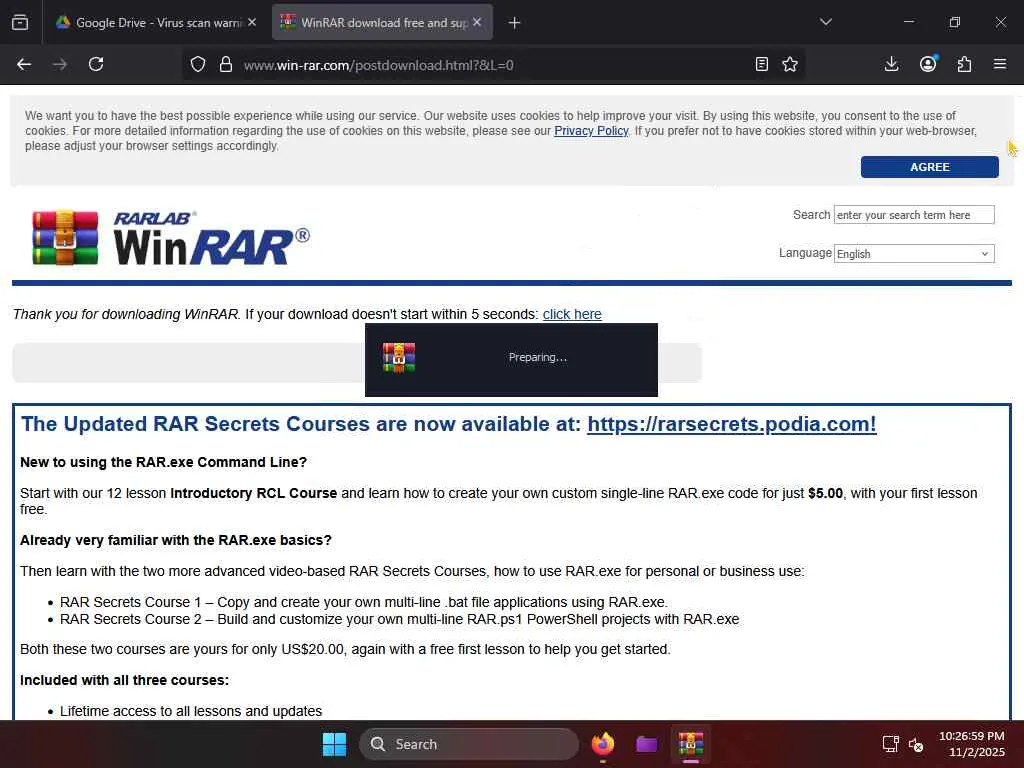Click the WinRAR RARLAB logo
1024x768 pixels.
point(170,238)
